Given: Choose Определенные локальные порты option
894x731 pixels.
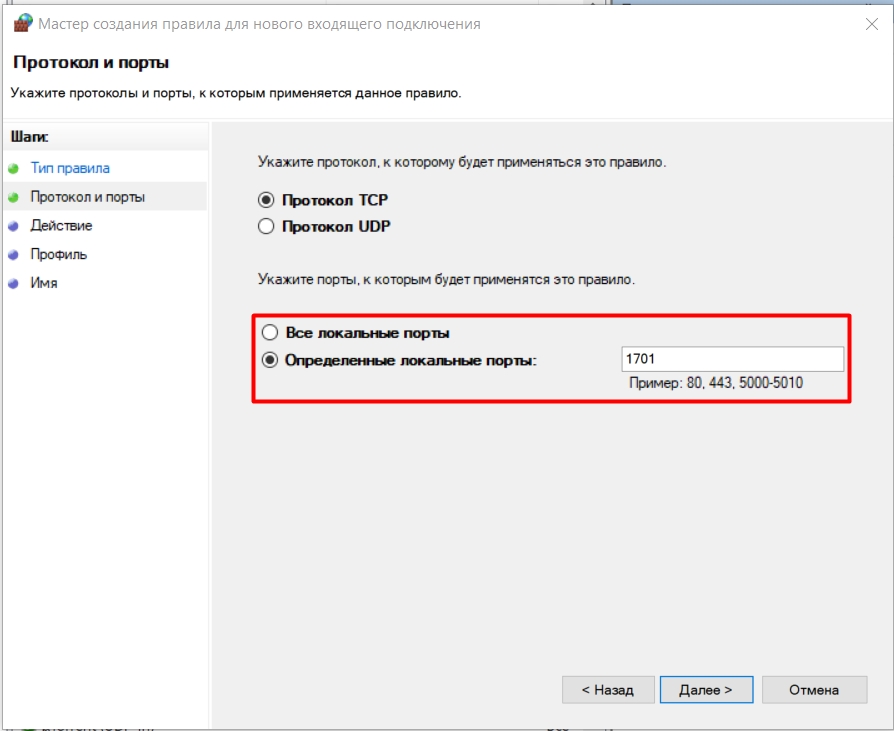Looking at the screenshot, I should click(x=270, y=360).
